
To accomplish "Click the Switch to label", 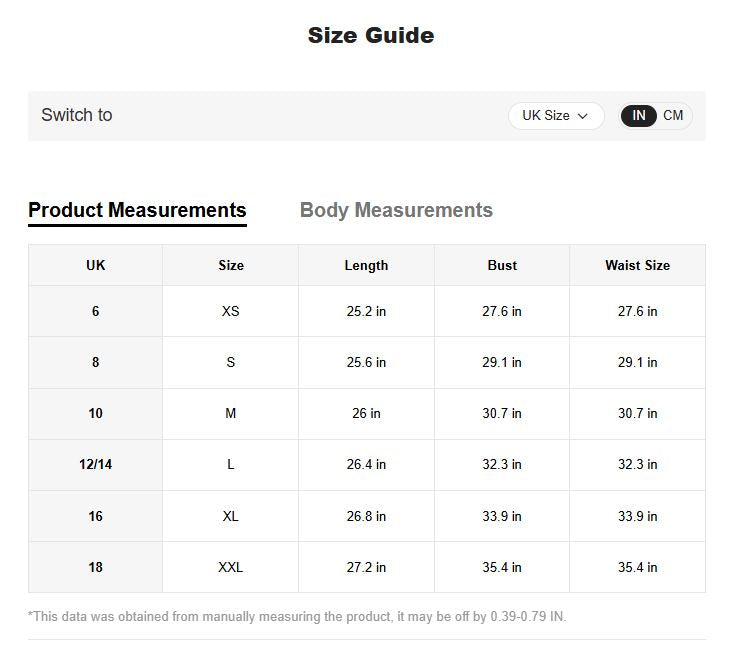I will click(x=77, y=115).
